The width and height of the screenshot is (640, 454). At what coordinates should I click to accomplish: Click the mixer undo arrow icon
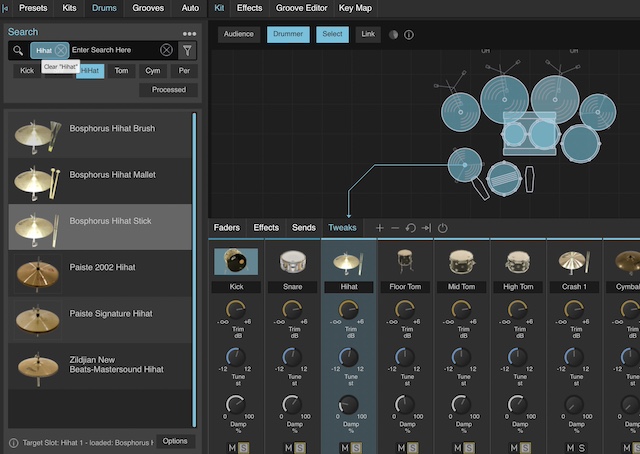(410, 228)
